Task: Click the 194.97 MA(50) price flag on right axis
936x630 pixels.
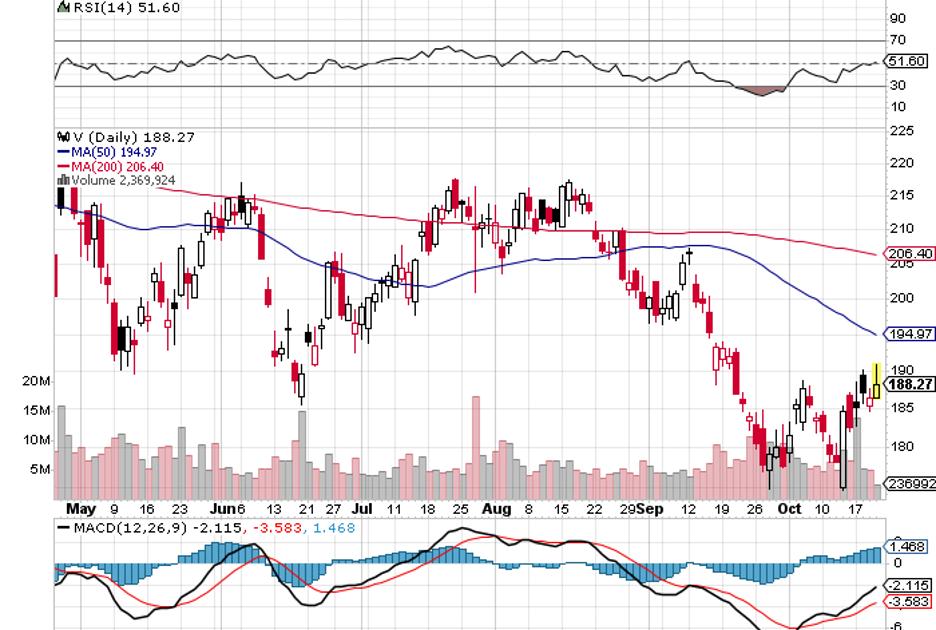Action: point(909,334)
